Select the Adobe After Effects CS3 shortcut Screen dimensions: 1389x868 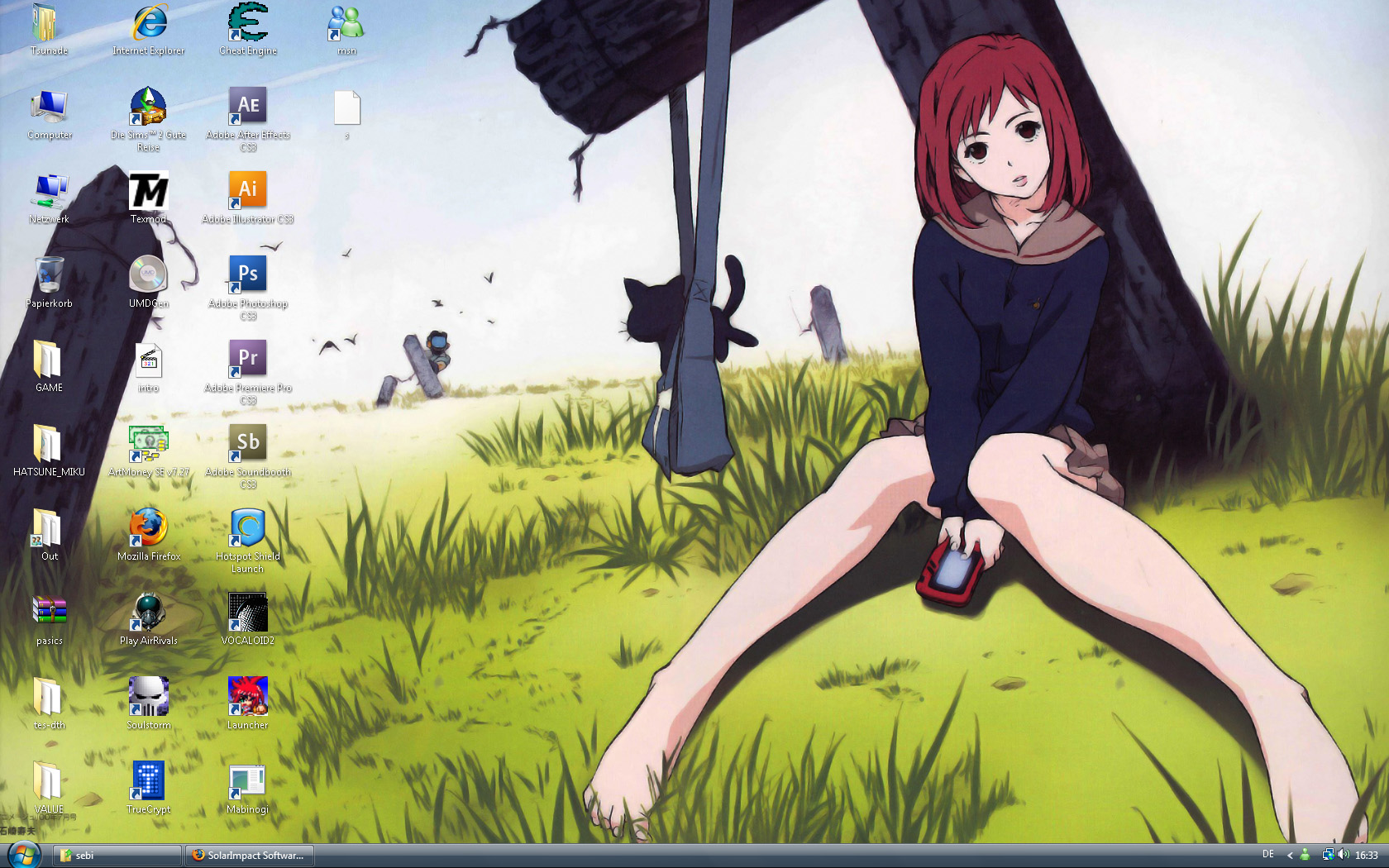(248, 107)
